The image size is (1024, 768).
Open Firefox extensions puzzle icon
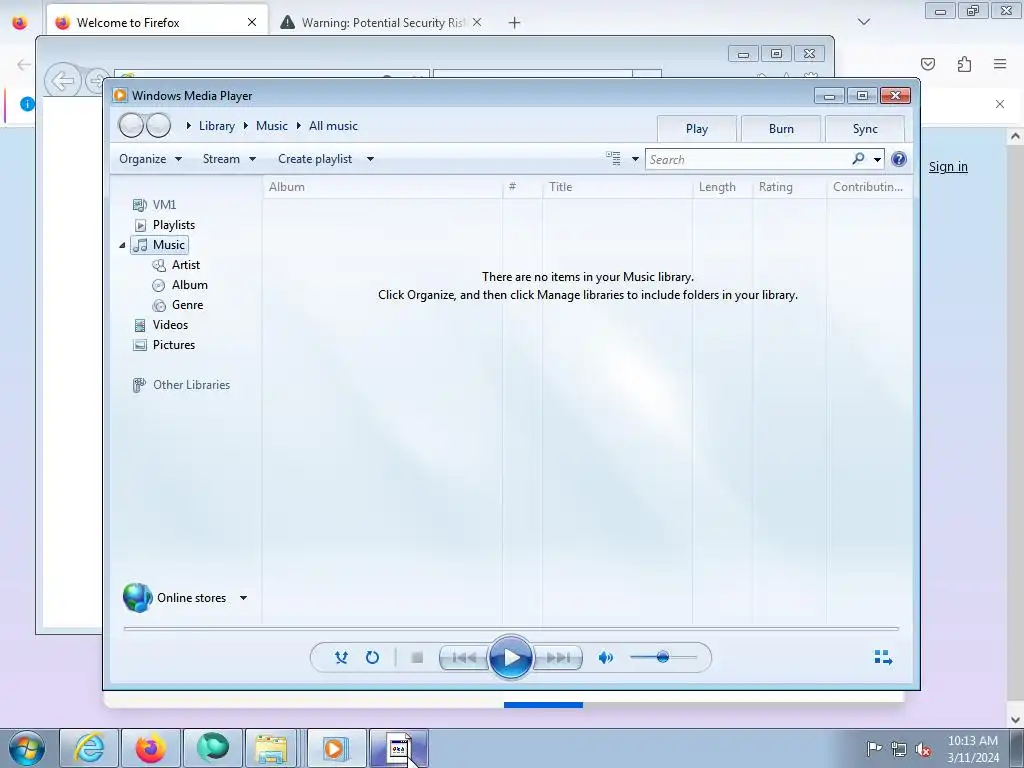tap(964, 63)
